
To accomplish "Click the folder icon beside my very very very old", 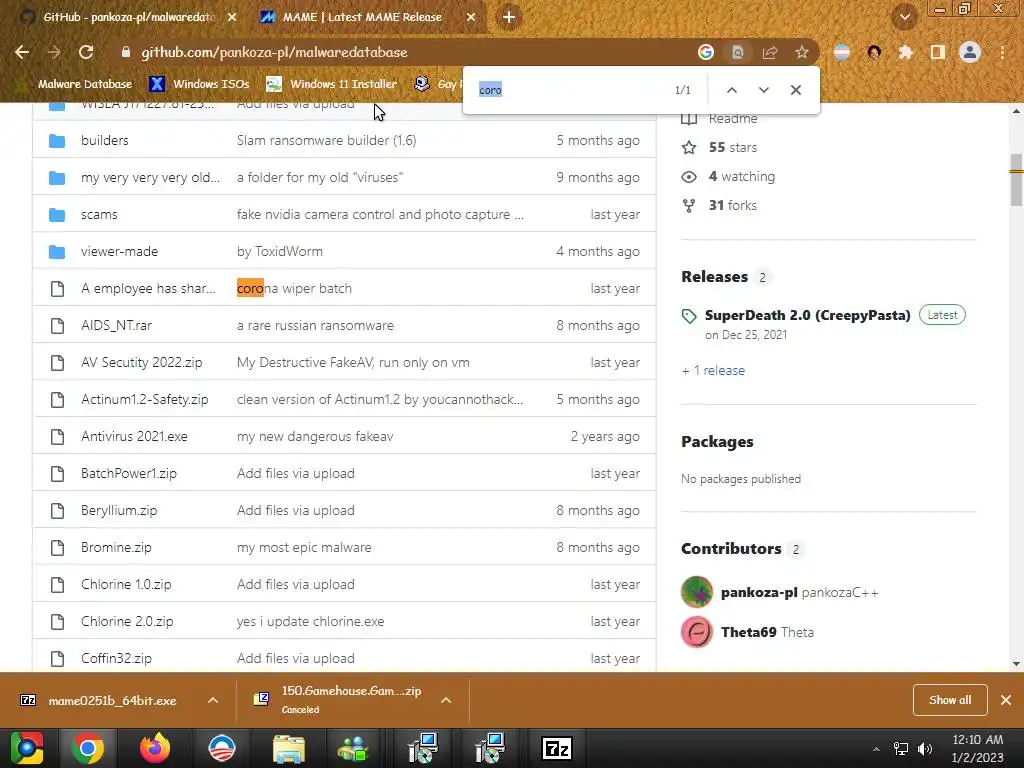I will 57,178.
